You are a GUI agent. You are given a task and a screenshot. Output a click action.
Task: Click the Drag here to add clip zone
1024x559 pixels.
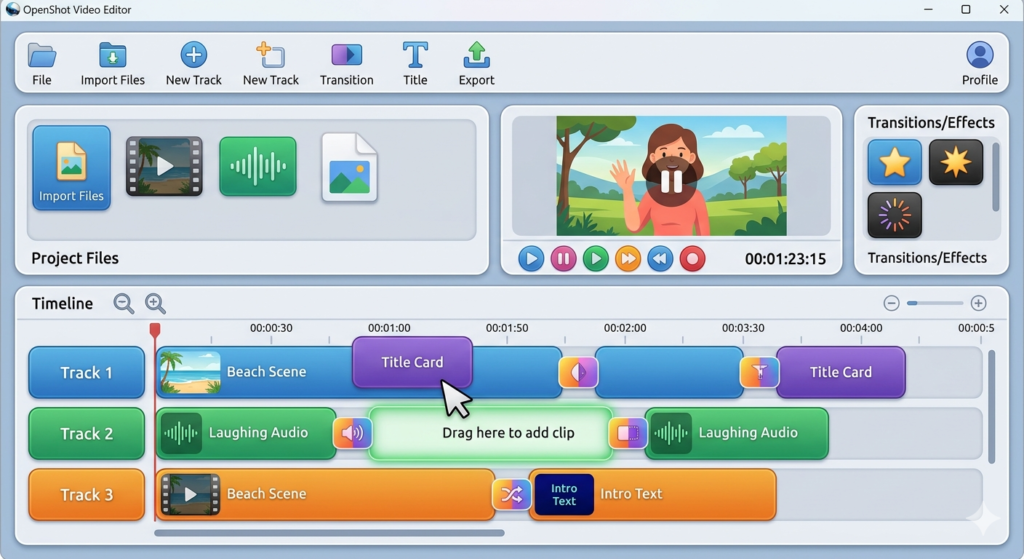coord(491,433)
